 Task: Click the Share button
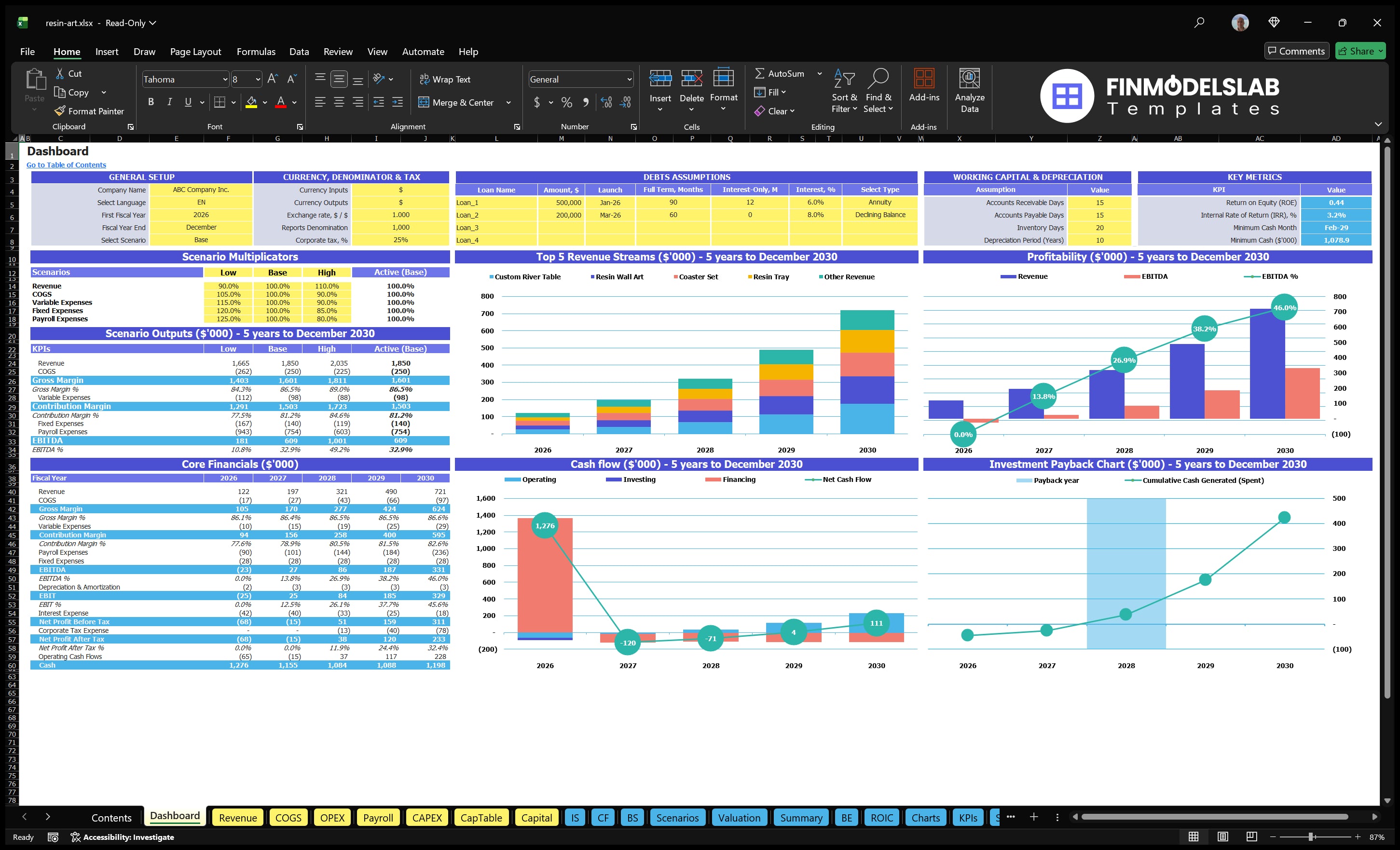click(1360, 51)
